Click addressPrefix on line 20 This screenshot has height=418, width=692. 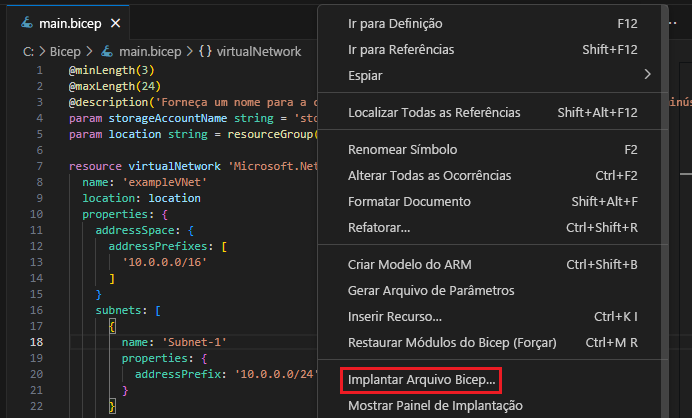click(x=178, y=374)
